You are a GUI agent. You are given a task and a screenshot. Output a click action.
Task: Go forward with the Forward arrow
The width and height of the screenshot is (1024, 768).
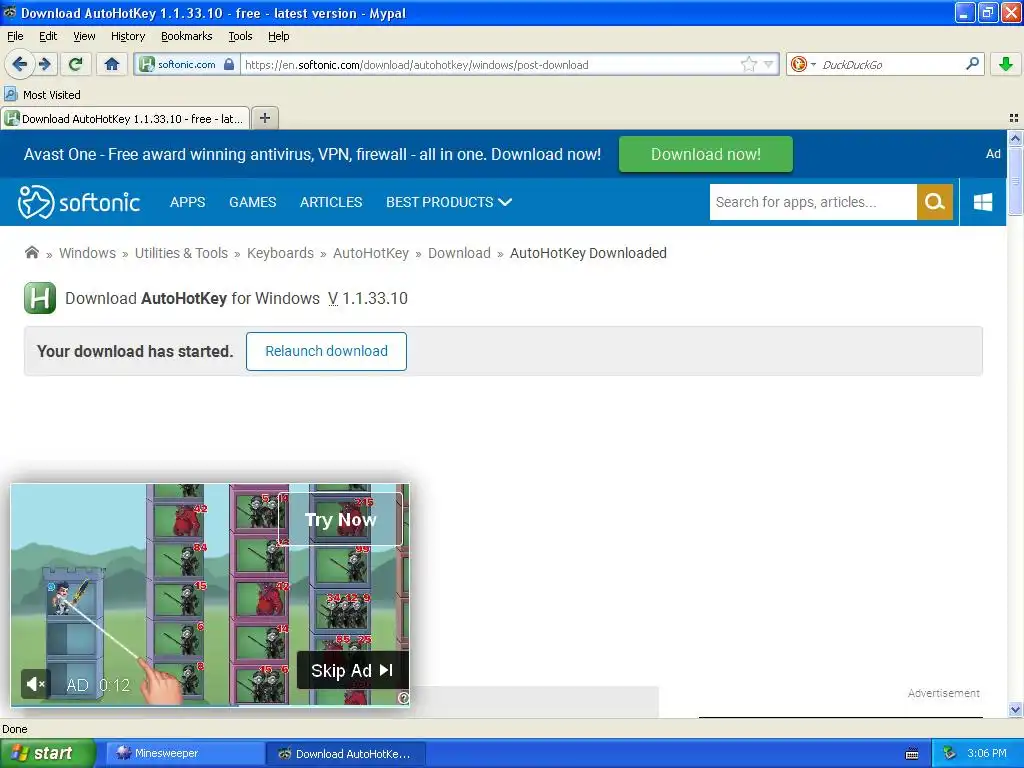coord(44,64)
